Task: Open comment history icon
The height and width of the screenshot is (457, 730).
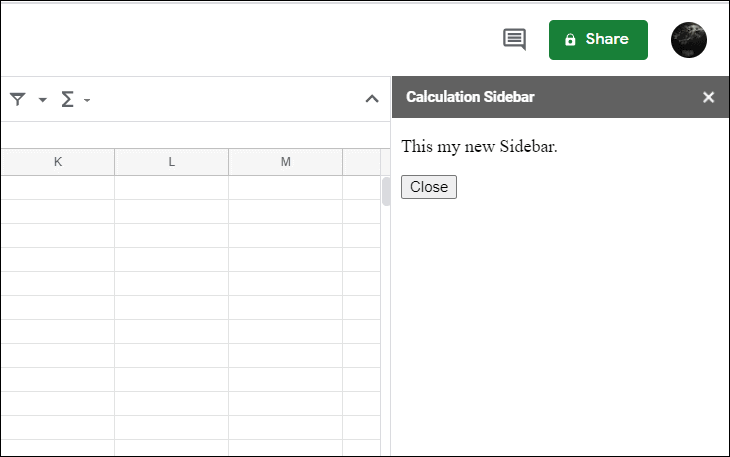Action: tap(514, 40)
